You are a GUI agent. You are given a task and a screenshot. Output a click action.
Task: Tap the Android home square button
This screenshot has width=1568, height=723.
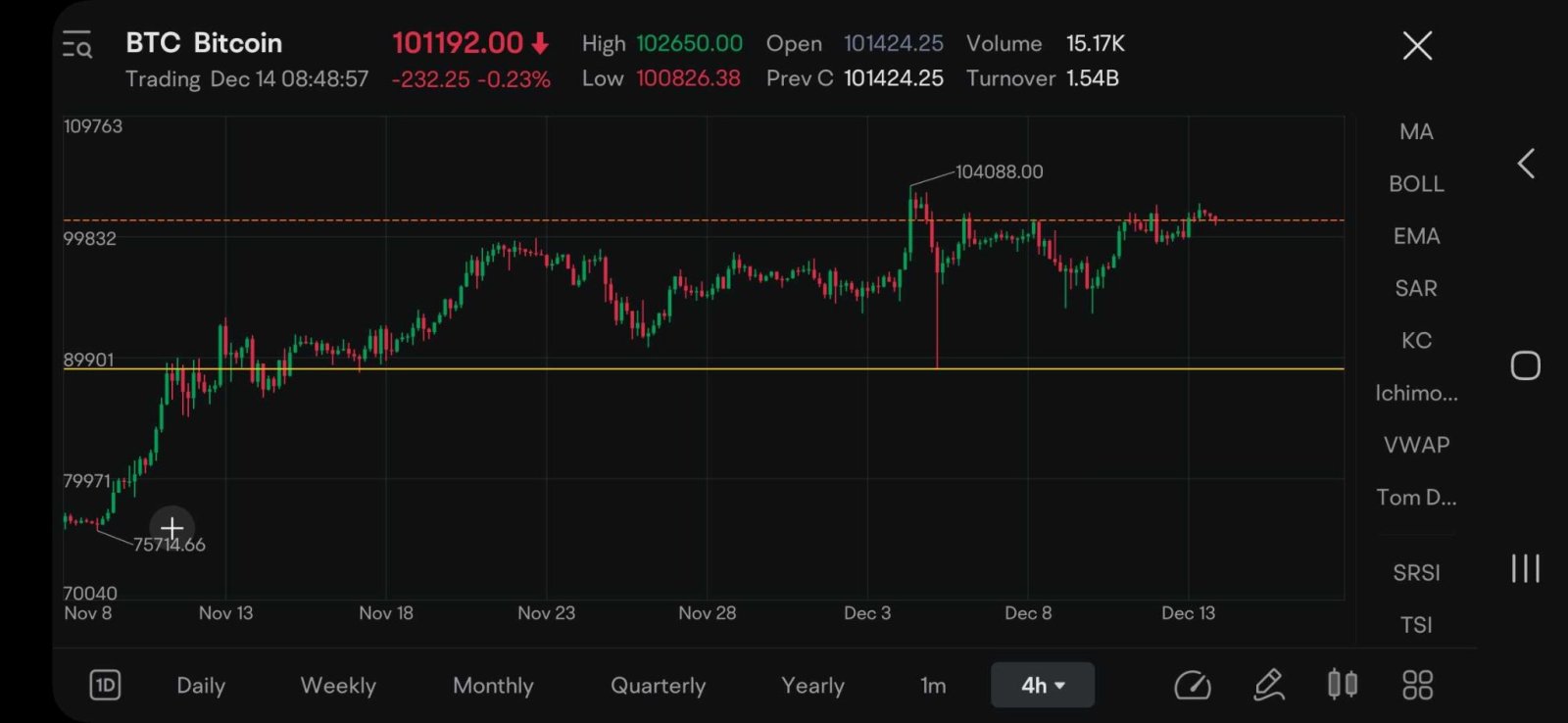point(1525,365)
